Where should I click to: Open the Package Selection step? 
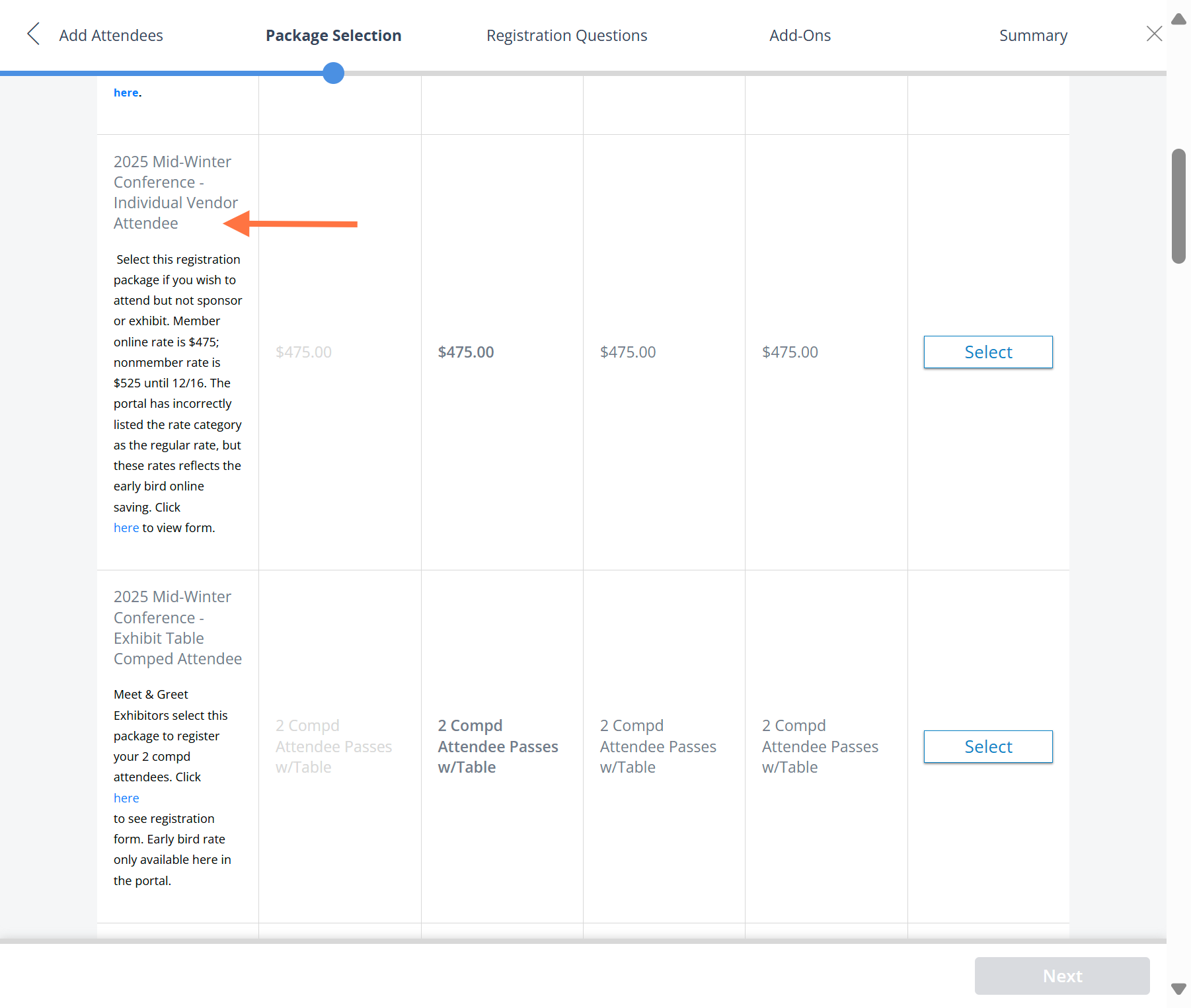point(334,35)
